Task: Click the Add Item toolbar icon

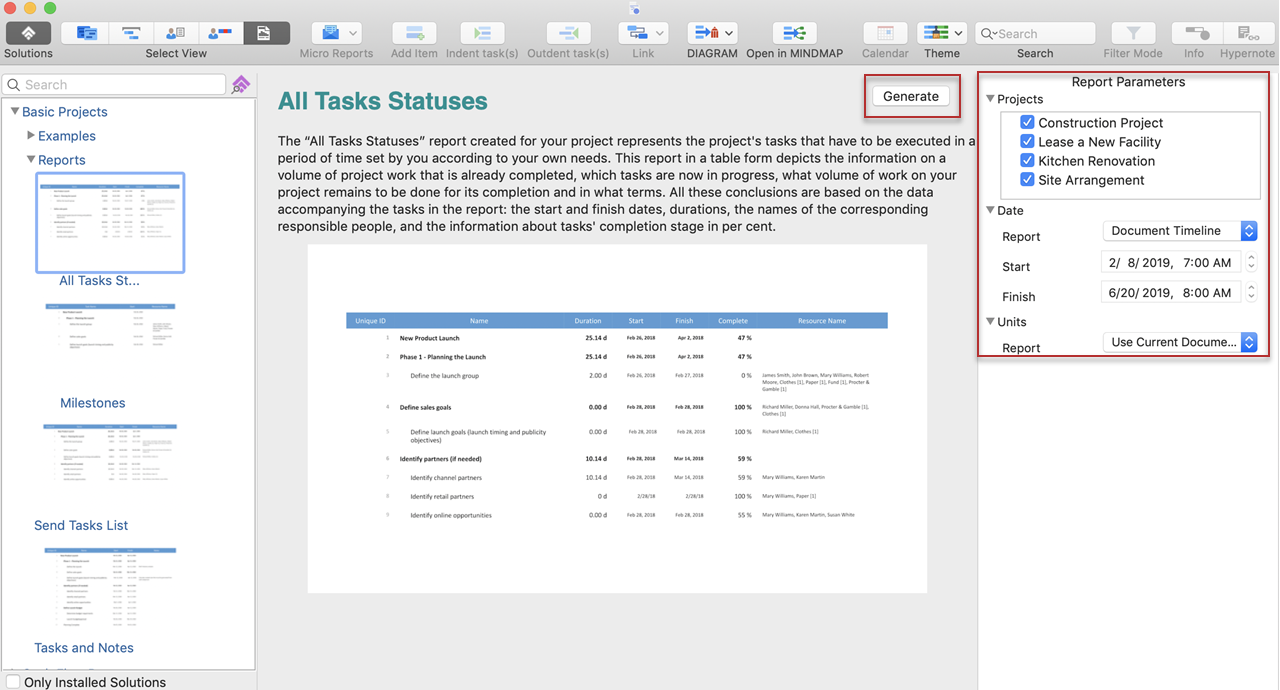Action: (x=414, y=33)
